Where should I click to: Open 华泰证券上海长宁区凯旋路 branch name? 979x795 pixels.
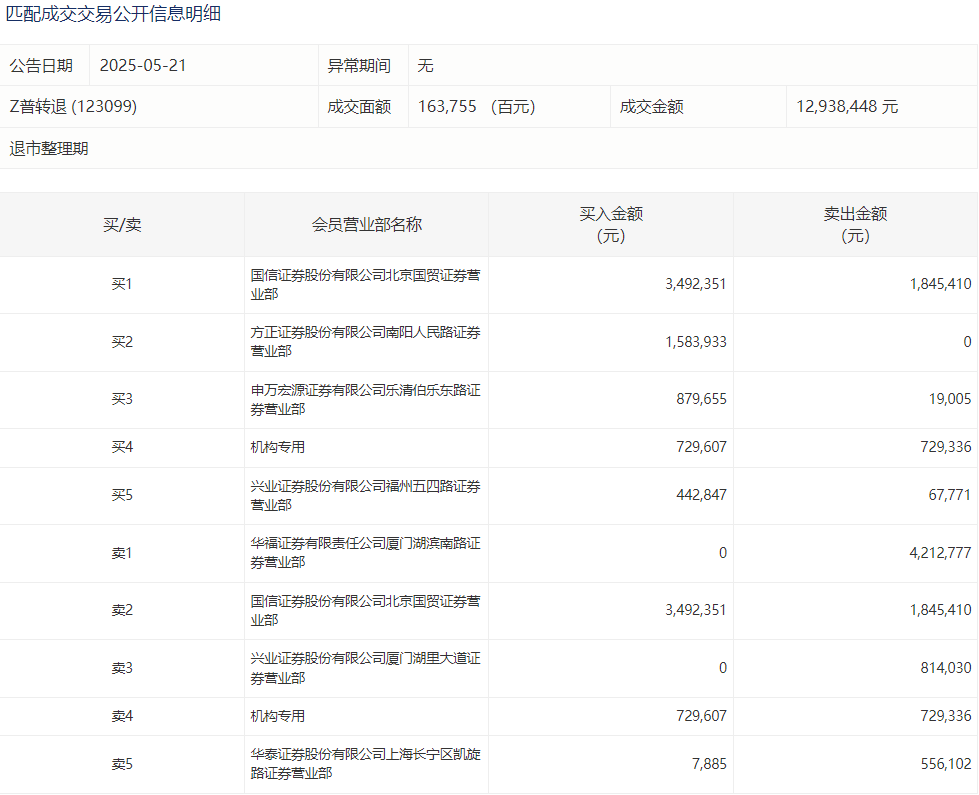tap(365, 763)
